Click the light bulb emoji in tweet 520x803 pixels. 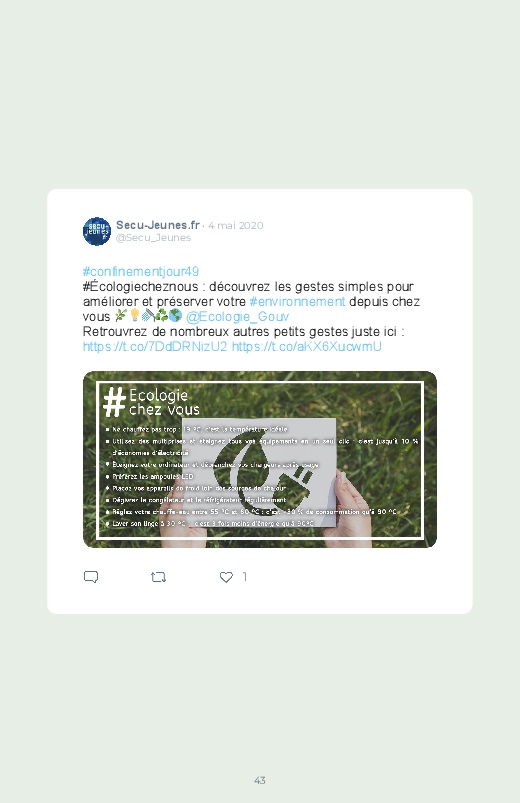pos(135,315)
